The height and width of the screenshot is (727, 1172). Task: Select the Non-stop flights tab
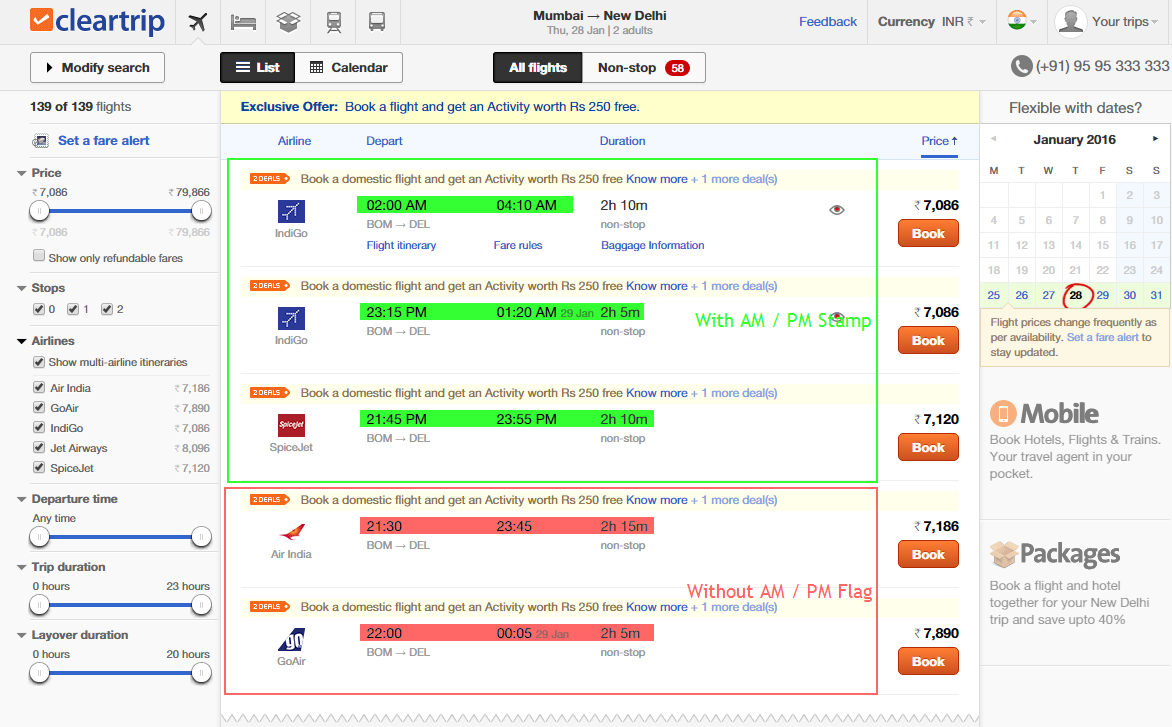[x=644, y=67]
